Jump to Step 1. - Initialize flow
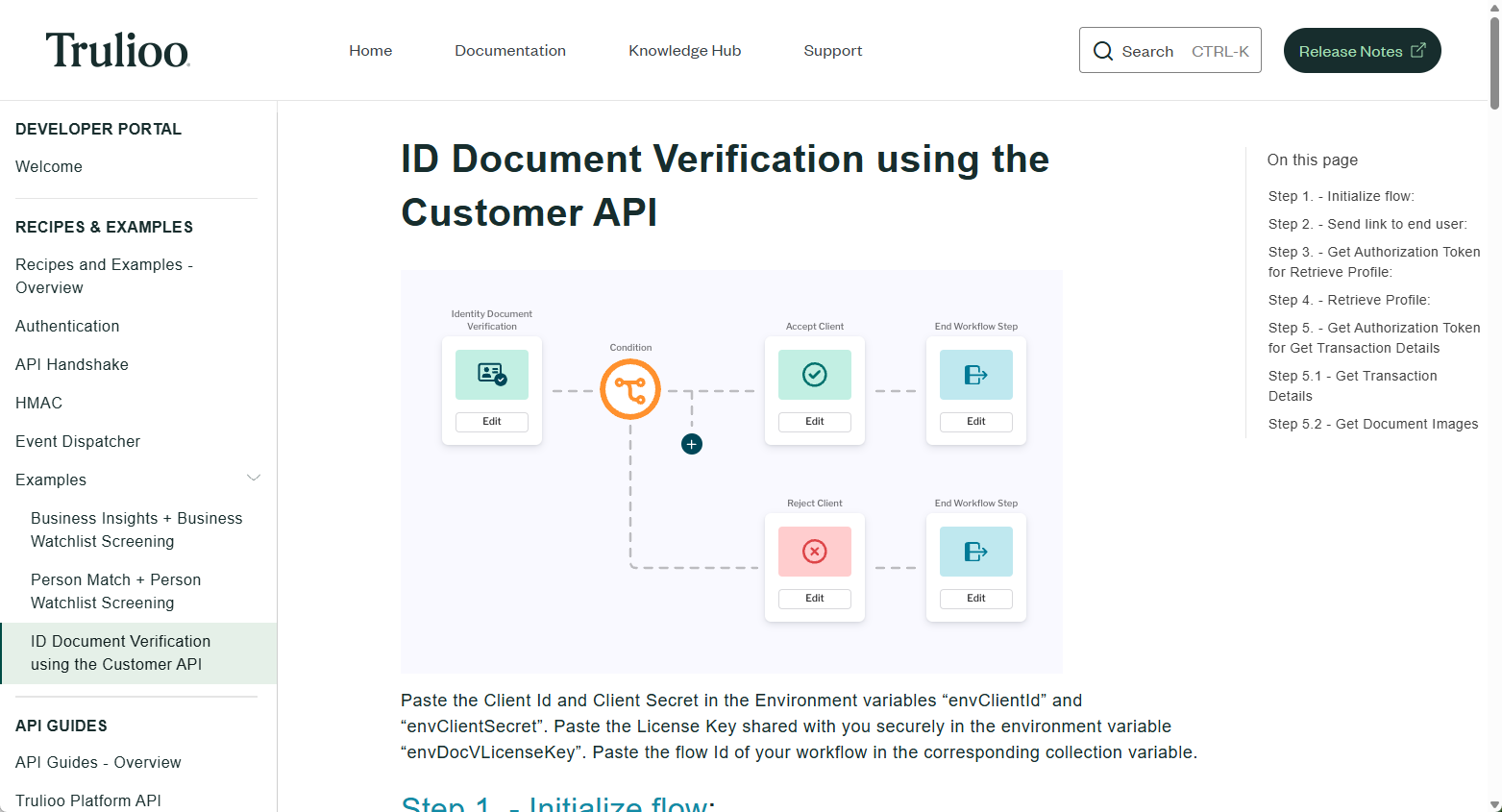The height and width of the screenshot is (812, 1502). click(1342, 196)
